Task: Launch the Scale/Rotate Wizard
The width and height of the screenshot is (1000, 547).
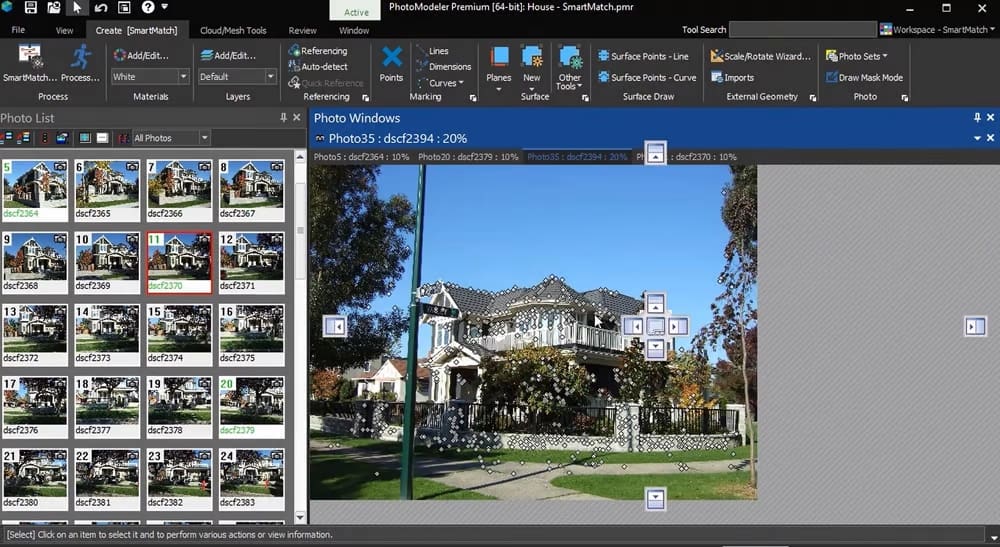Action: pyautogui.click(x=760, y=56)
